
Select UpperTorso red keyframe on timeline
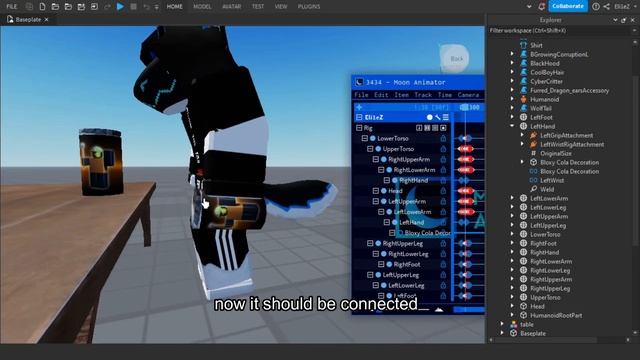coord(465,149)
